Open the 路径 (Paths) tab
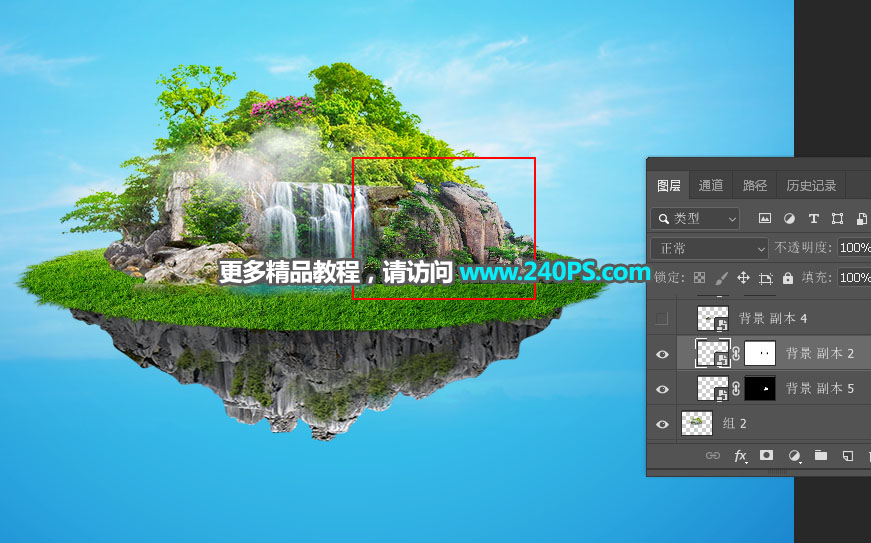This screenshot has height=543, width=871. [754, 185]
